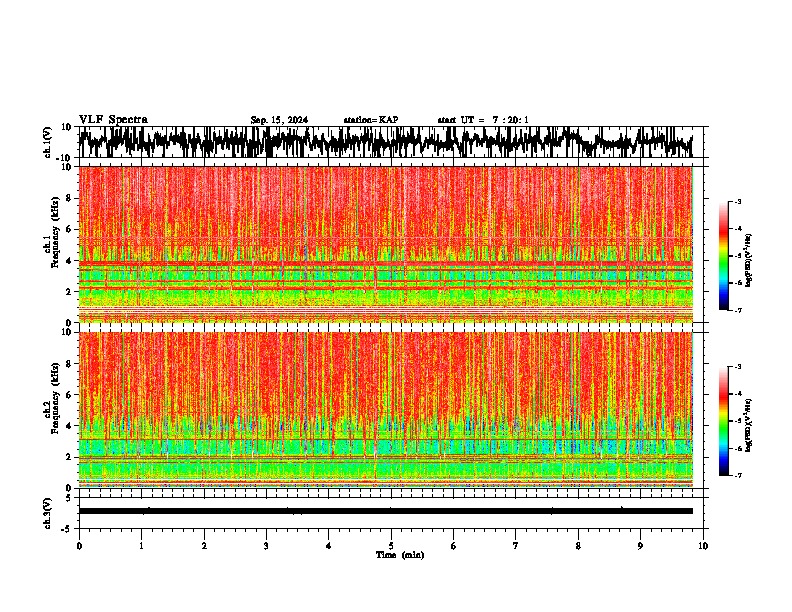Click the 'Time (min)' axis label
This screenshot has width=792, height=612.
[400, 555]
